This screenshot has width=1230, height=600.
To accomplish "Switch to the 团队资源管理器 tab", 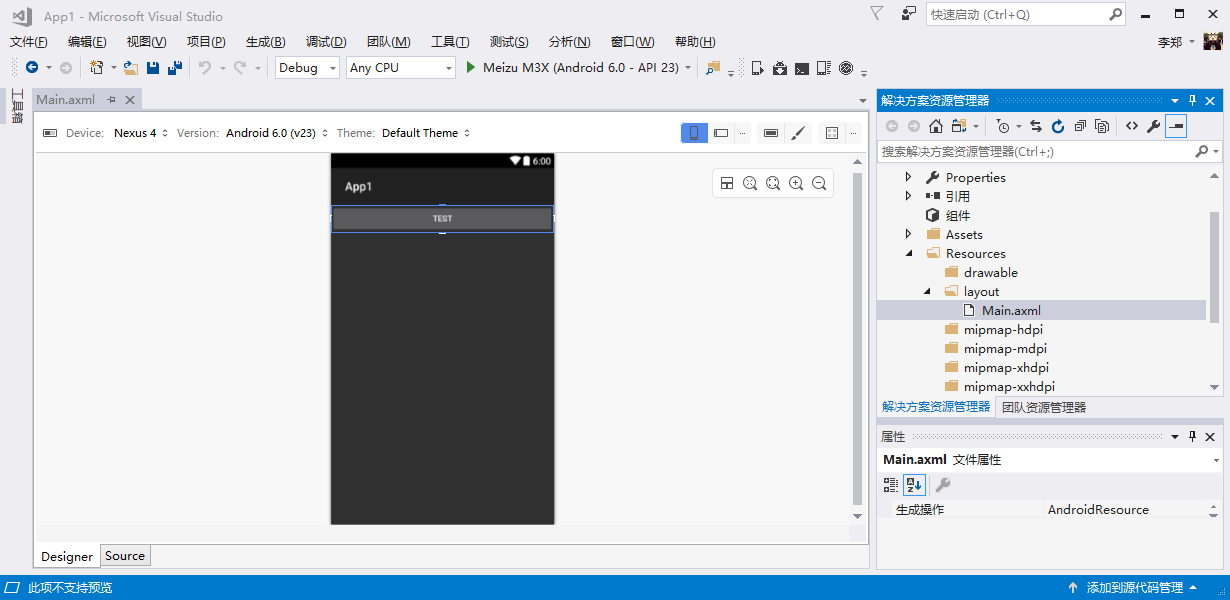I will coord(1044,407).
